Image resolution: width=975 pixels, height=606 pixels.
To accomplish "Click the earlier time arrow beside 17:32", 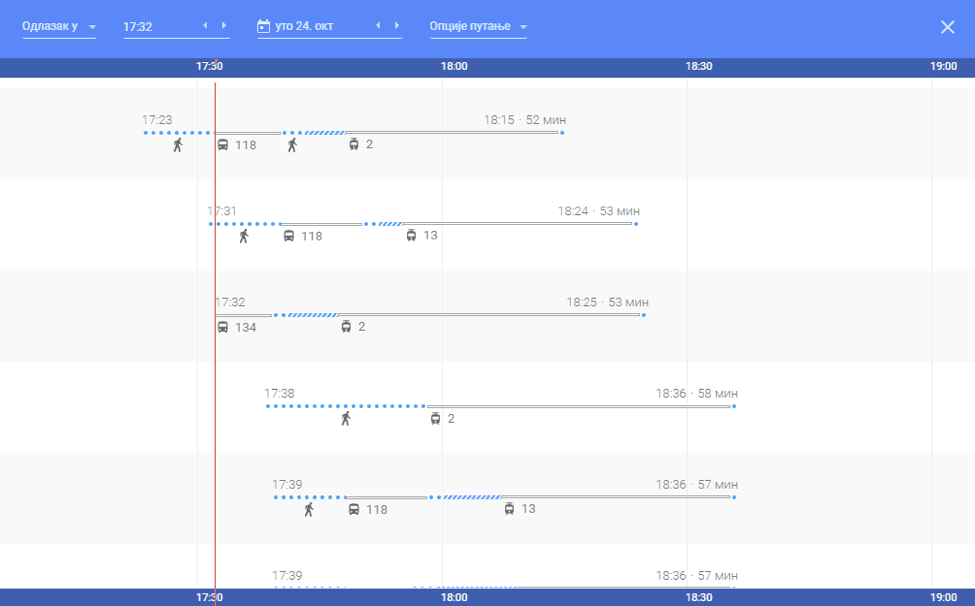I will click(x=205, y=26).
